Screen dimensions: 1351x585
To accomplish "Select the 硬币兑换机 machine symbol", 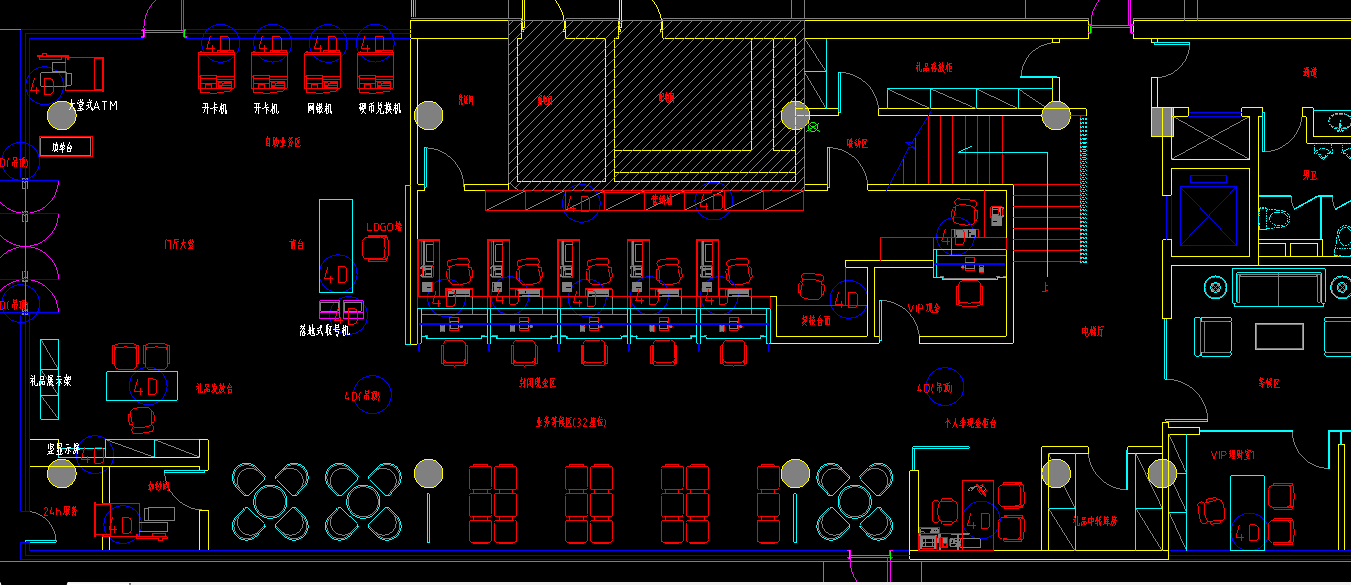I will point(376,73).
